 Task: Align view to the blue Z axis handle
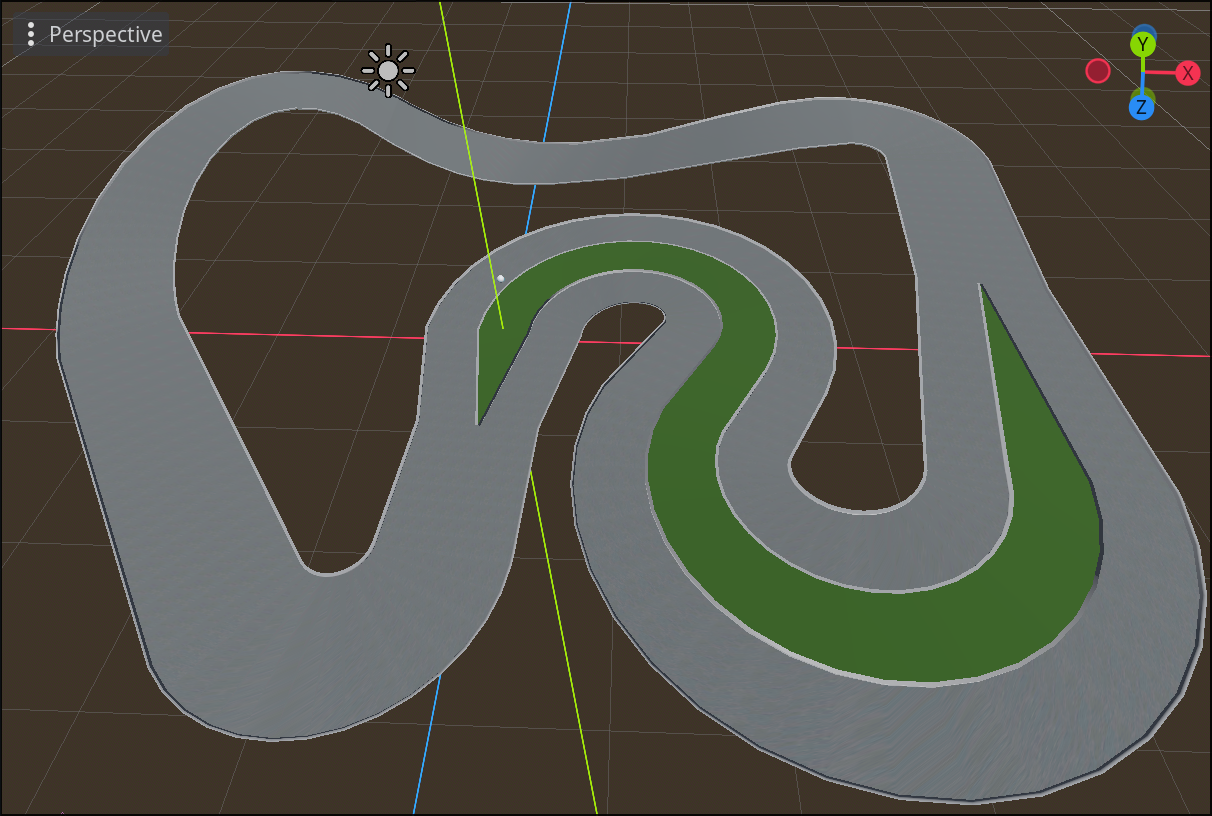(x=1141, y=107)
